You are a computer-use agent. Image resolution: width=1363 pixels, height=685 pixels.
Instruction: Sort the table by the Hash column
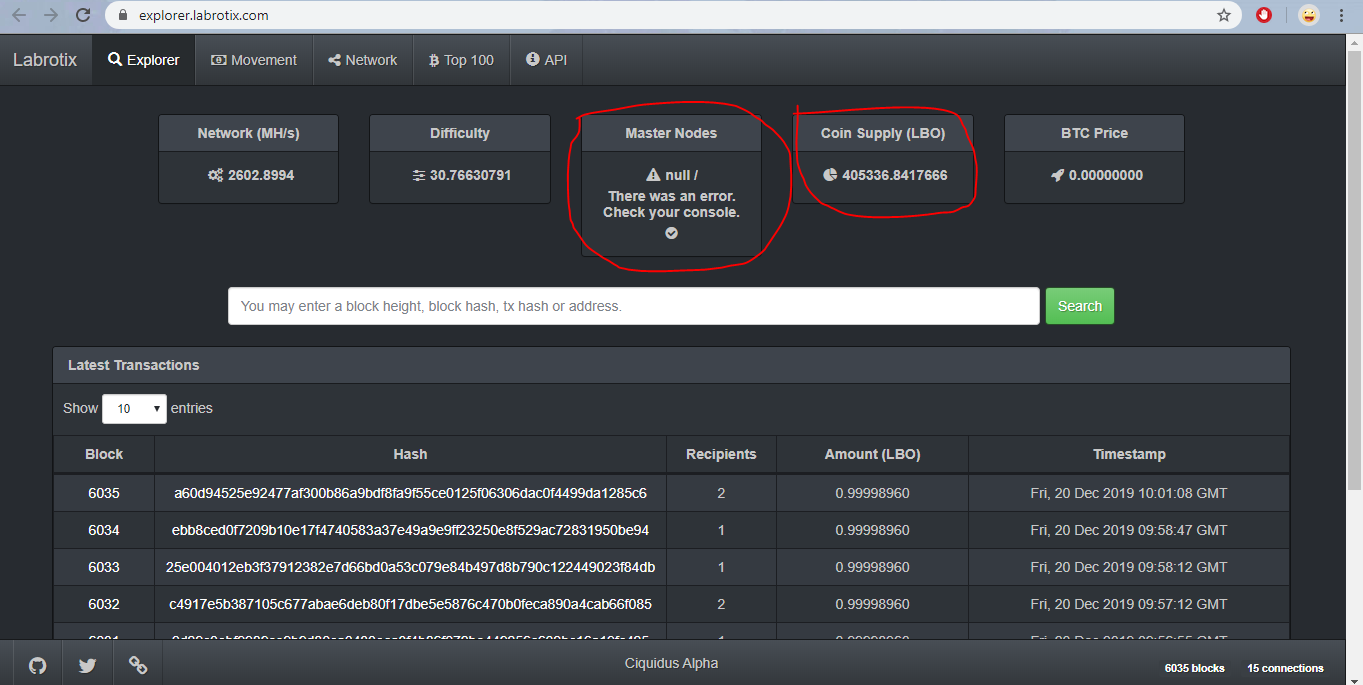click(x=410, y=454)
